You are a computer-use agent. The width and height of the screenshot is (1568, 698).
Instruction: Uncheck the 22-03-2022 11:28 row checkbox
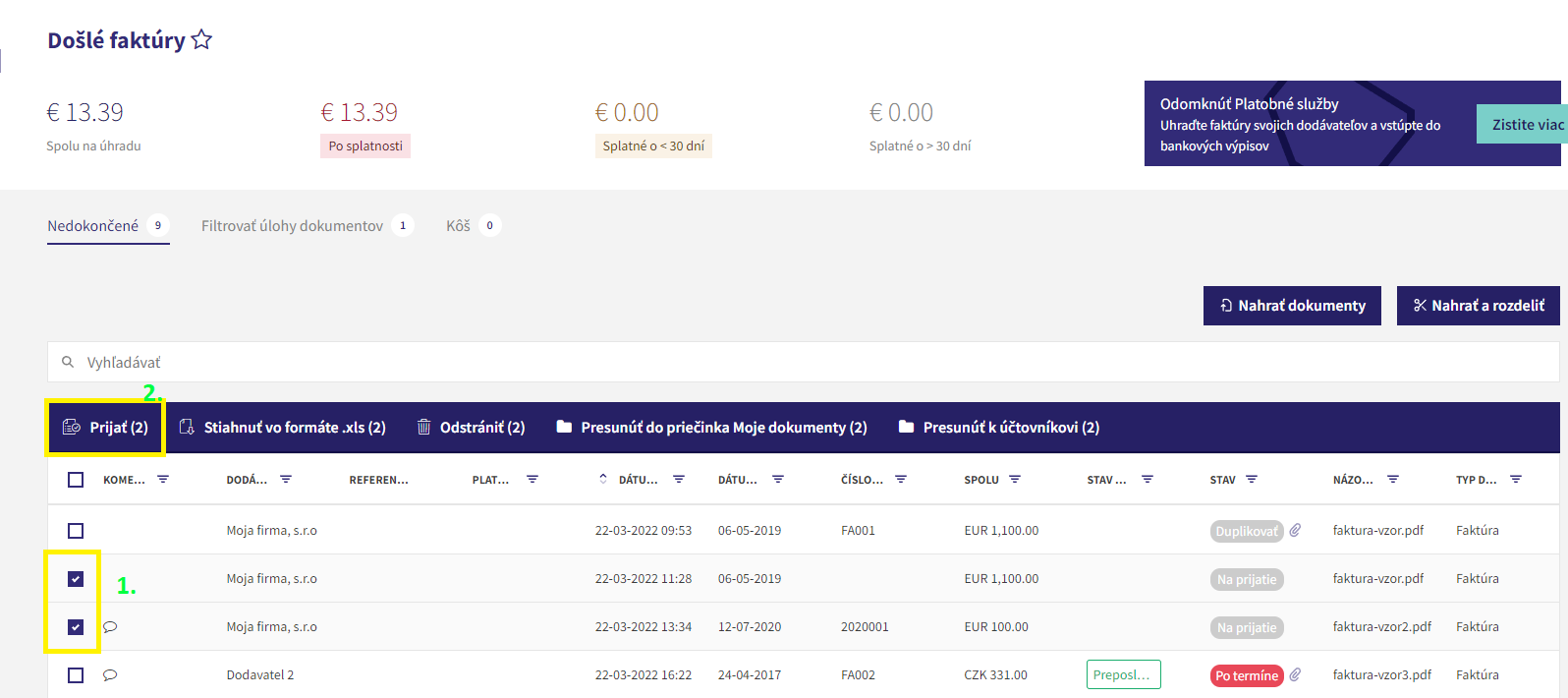[76, 579]
